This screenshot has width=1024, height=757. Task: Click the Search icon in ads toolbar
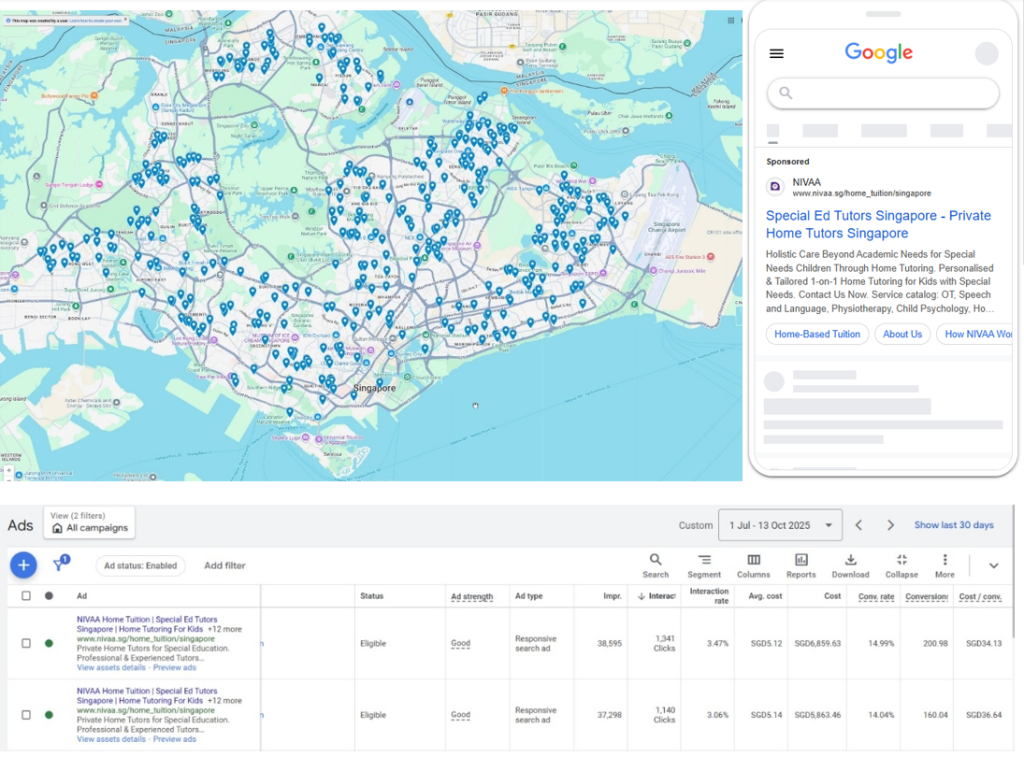655,565
